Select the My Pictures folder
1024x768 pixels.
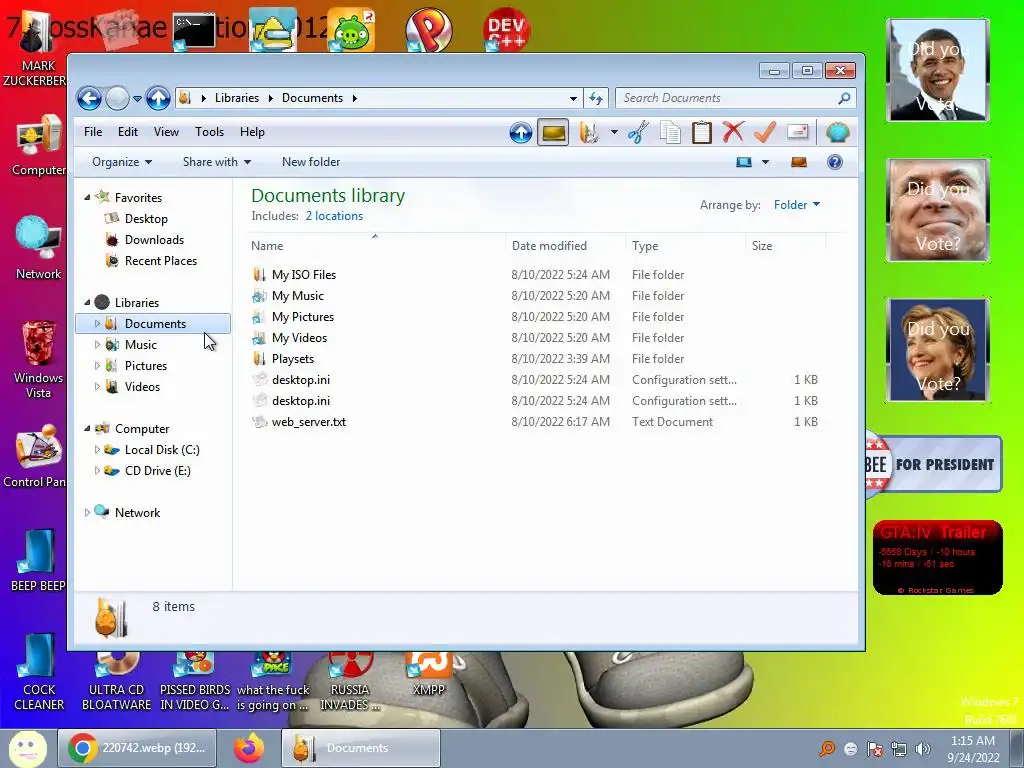[302, 317]
